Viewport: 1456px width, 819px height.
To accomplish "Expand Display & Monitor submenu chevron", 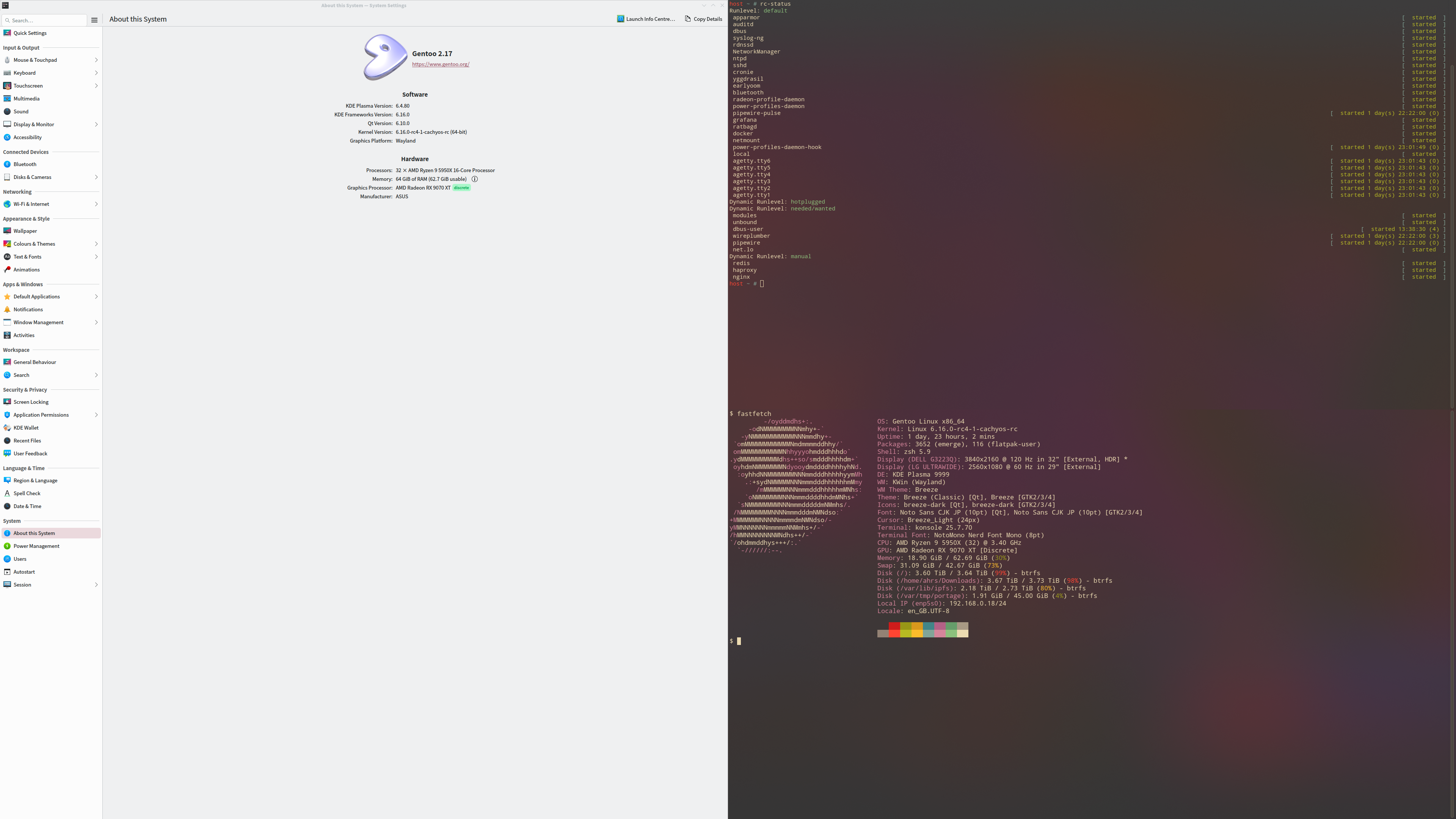I will [96, 124].
